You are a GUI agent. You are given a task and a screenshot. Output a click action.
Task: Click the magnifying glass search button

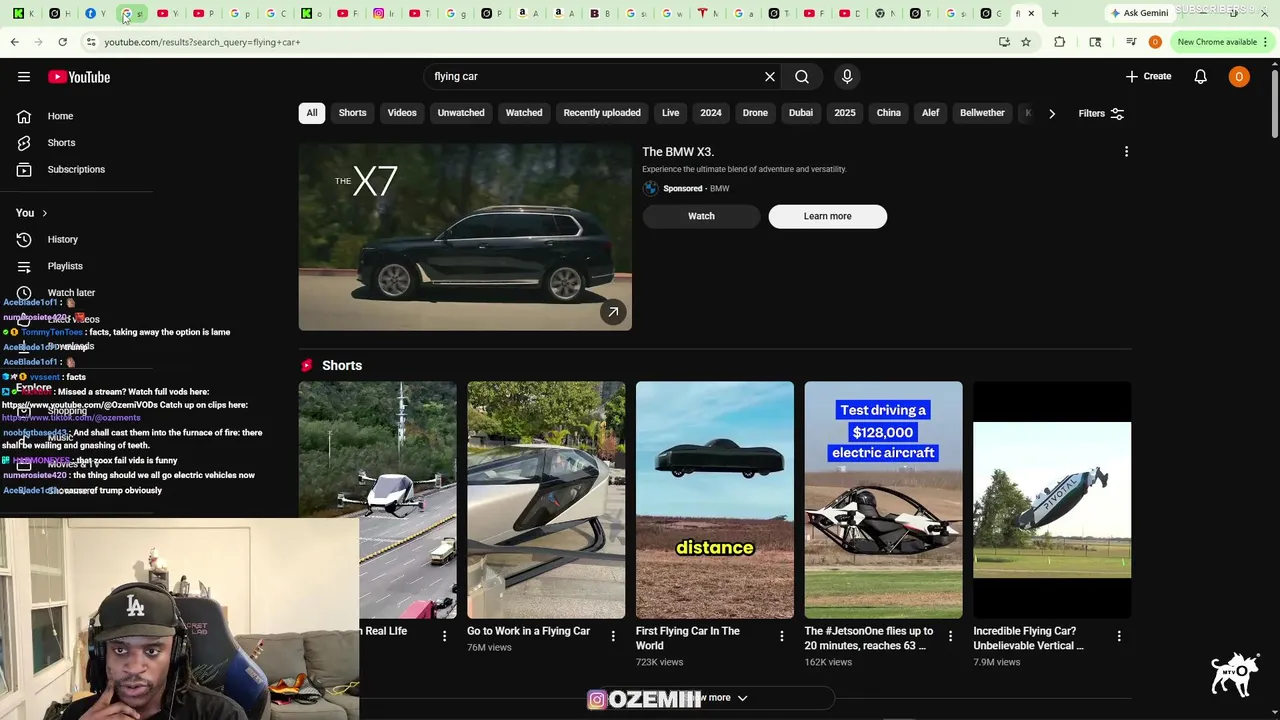click(802, 77)
